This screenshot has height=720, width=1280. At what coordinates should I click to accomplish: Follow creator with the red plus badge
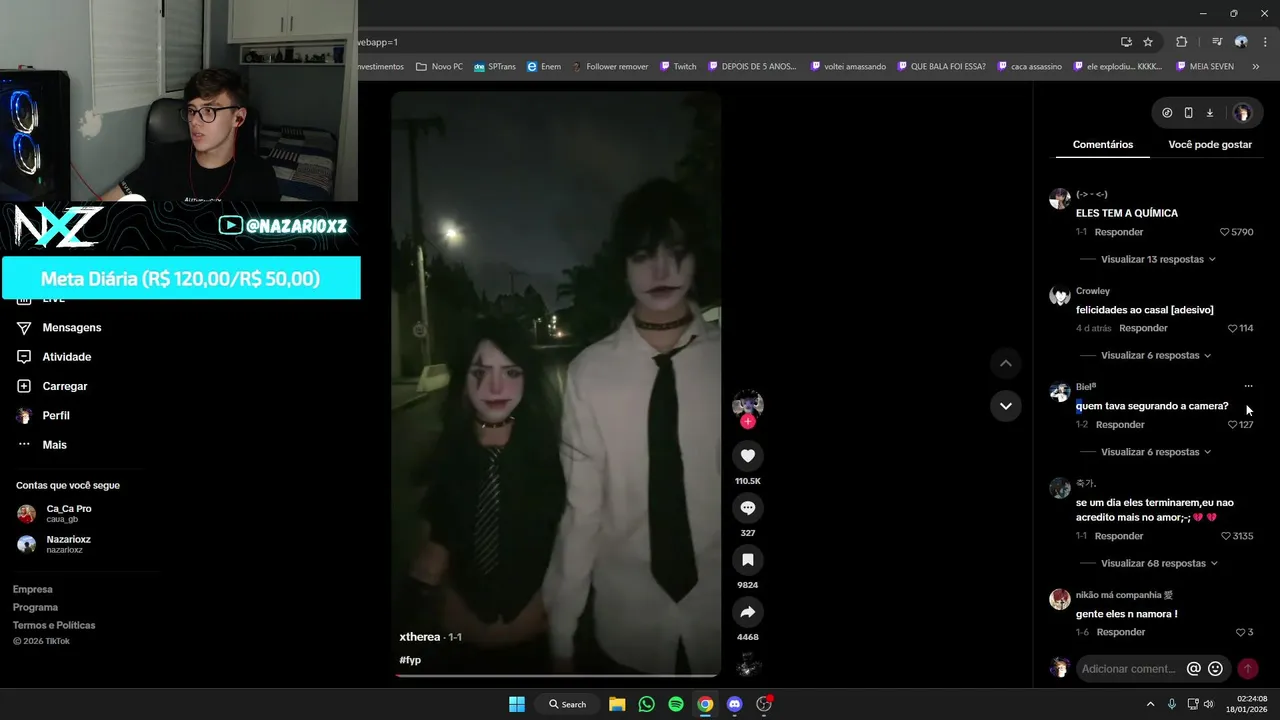(x=747, y=422)
